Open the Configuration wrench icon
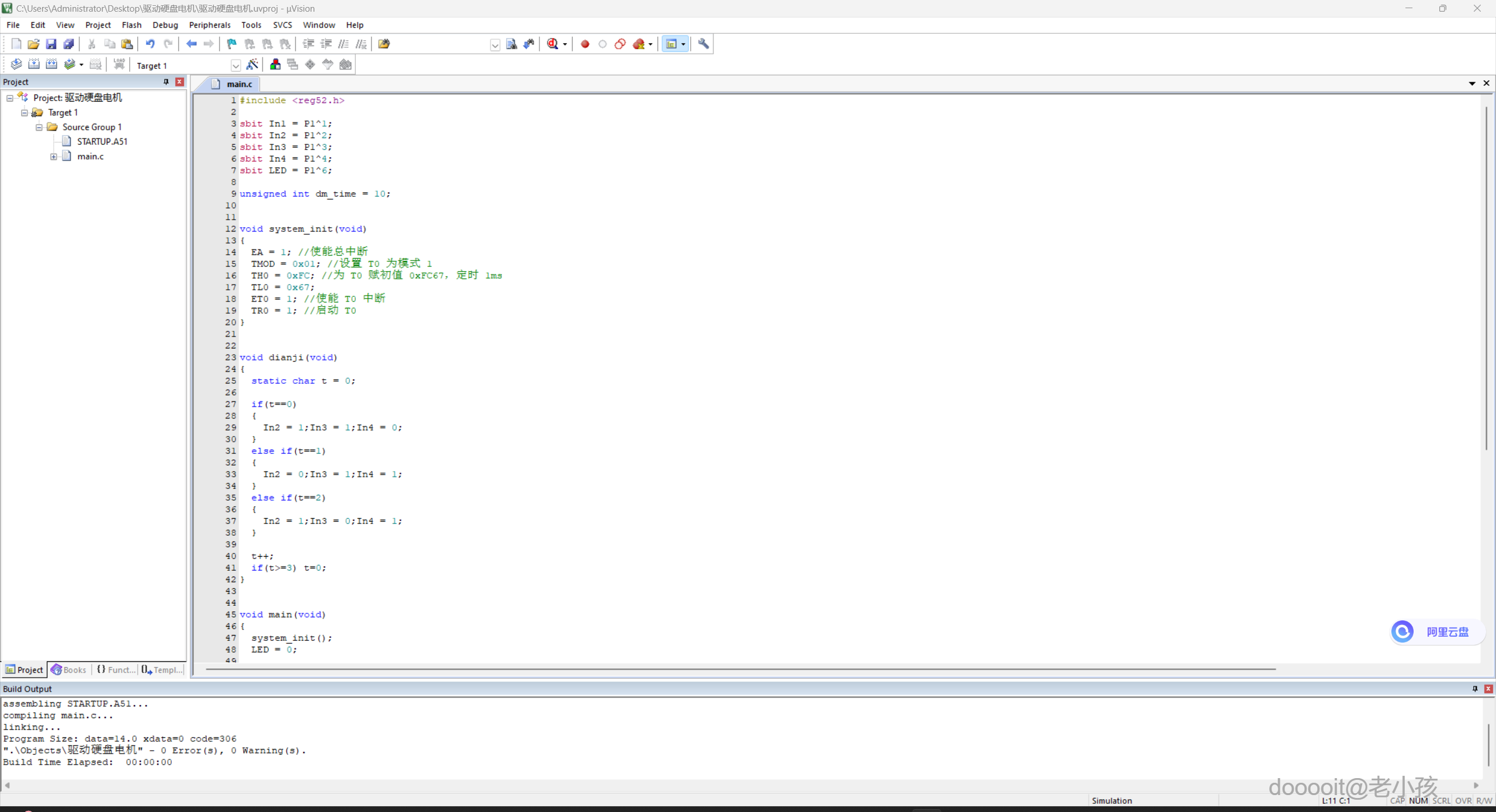Image resolution: width=1496 pixels, height=812 pixels. tap(703, 44)
